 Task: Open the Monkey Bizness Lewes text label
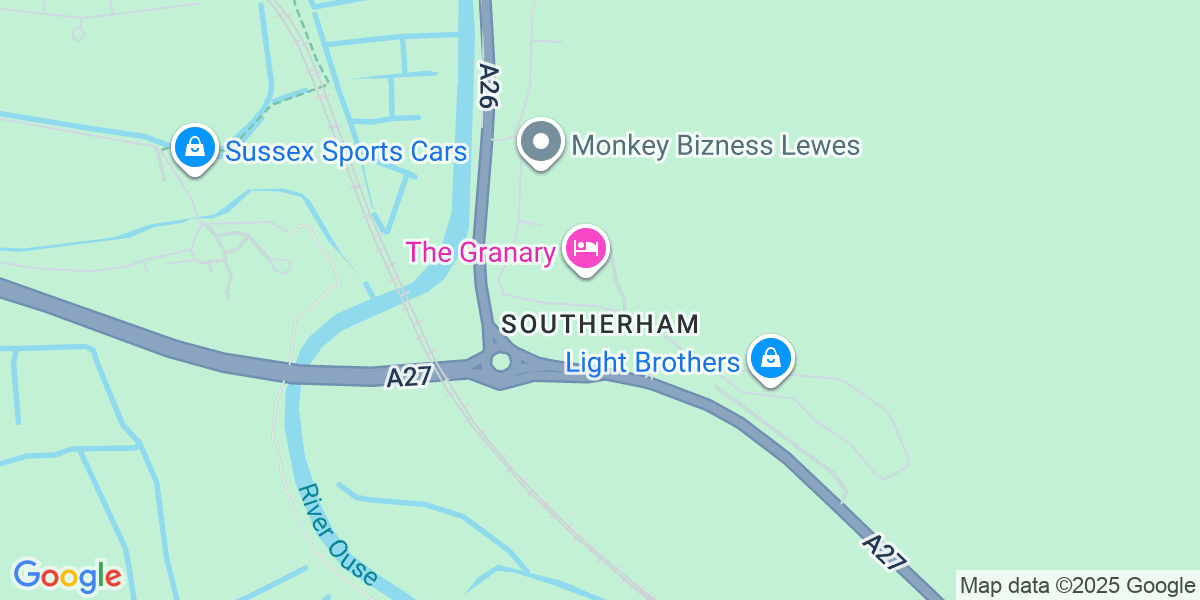(716, 146)
